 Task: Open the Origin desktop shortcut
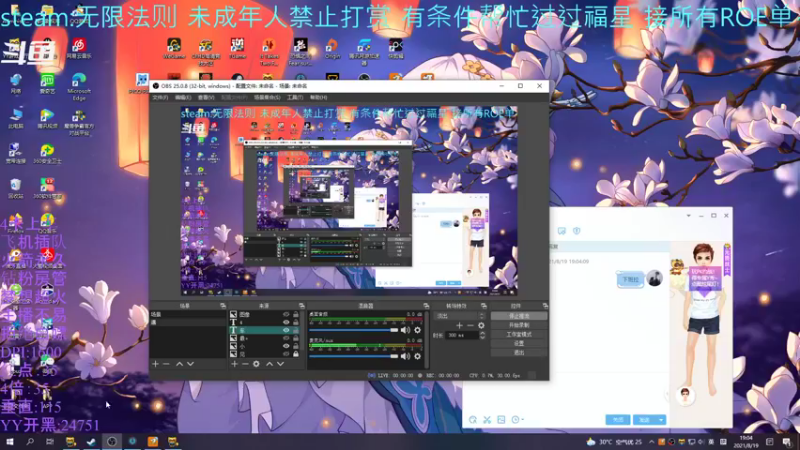[332, 49]
